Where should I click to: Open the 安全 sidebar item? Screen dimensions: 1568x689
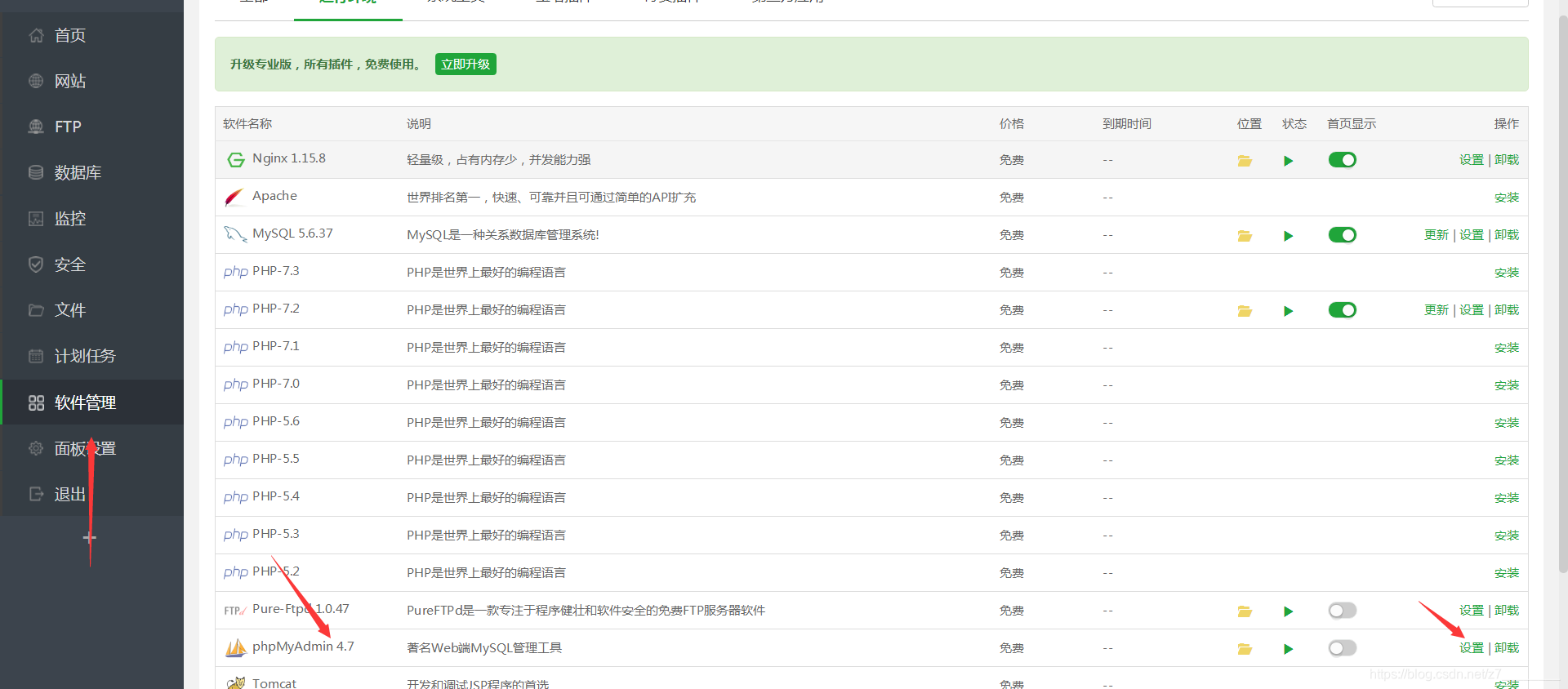coord(91,264)
